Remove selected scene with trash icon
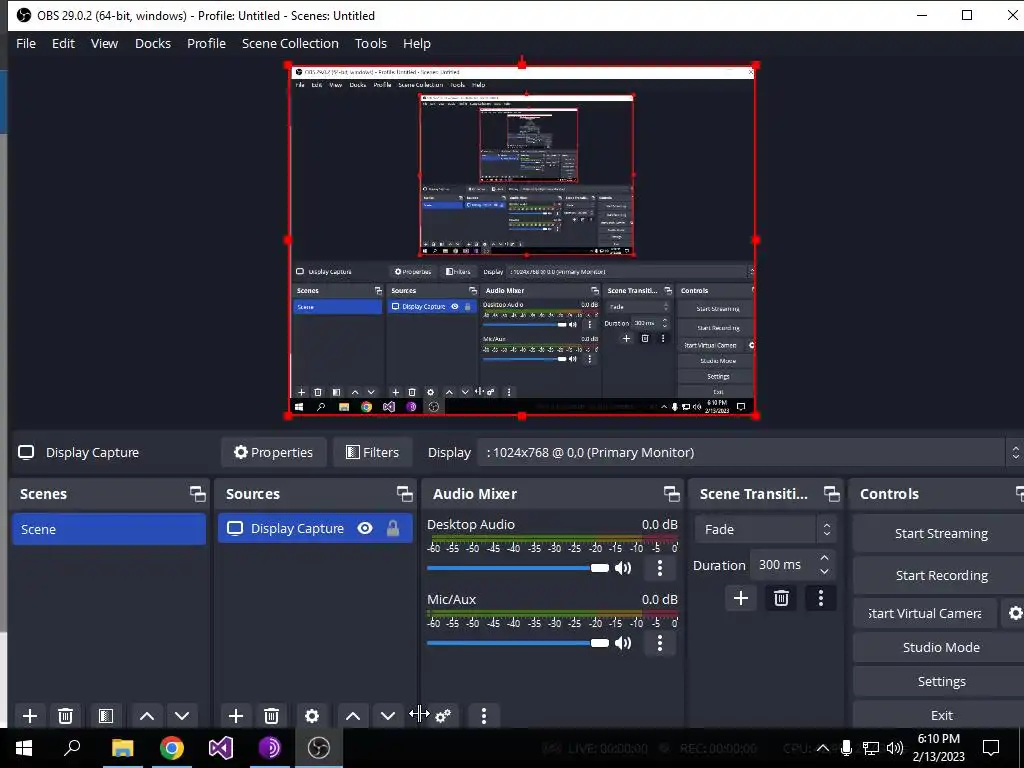The image size is (1024, 768). (x=65, y=716)
